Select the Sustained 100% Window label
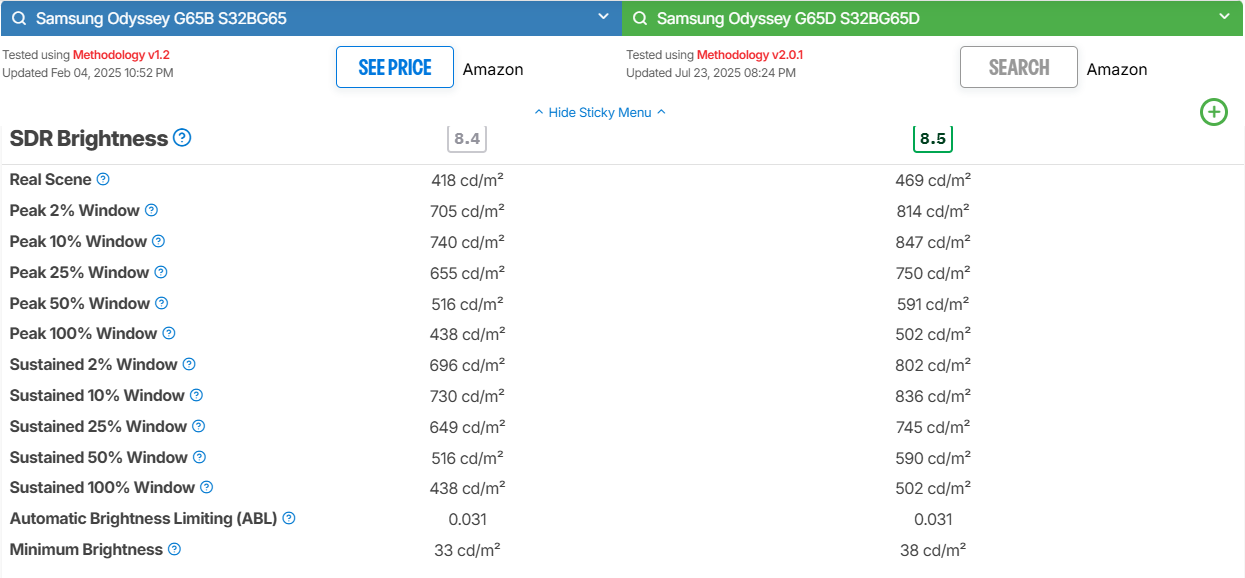Screen dimensions: 1245x578 (102, 487)
